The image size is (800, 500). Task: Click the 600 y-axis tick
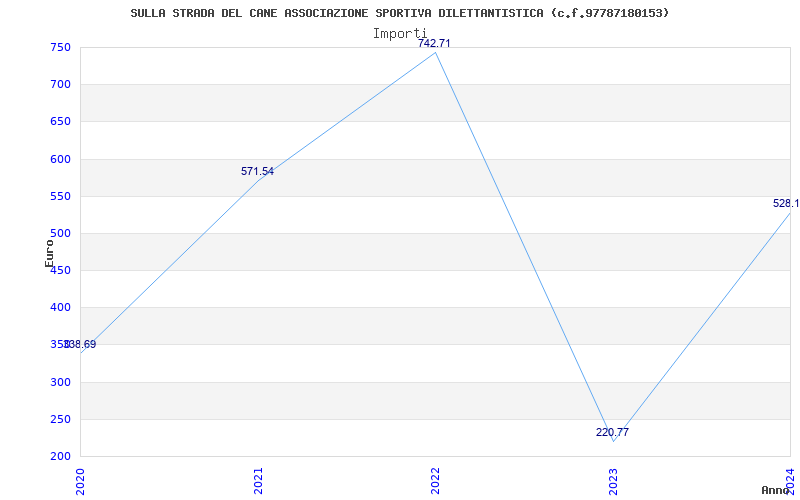pyautogui.click(x=60, y=159)
